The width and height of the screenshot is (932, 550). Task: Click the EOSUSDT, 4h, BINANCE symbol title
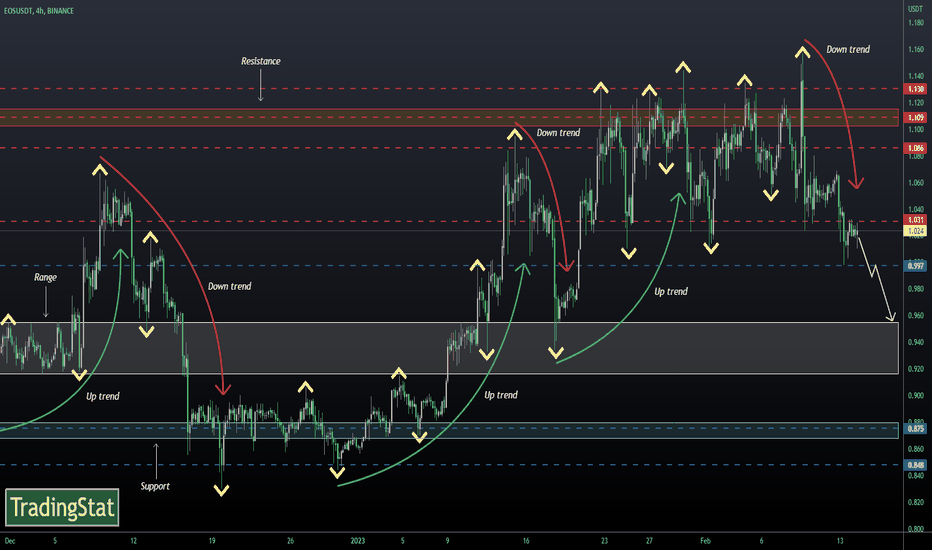coord(39,11)
